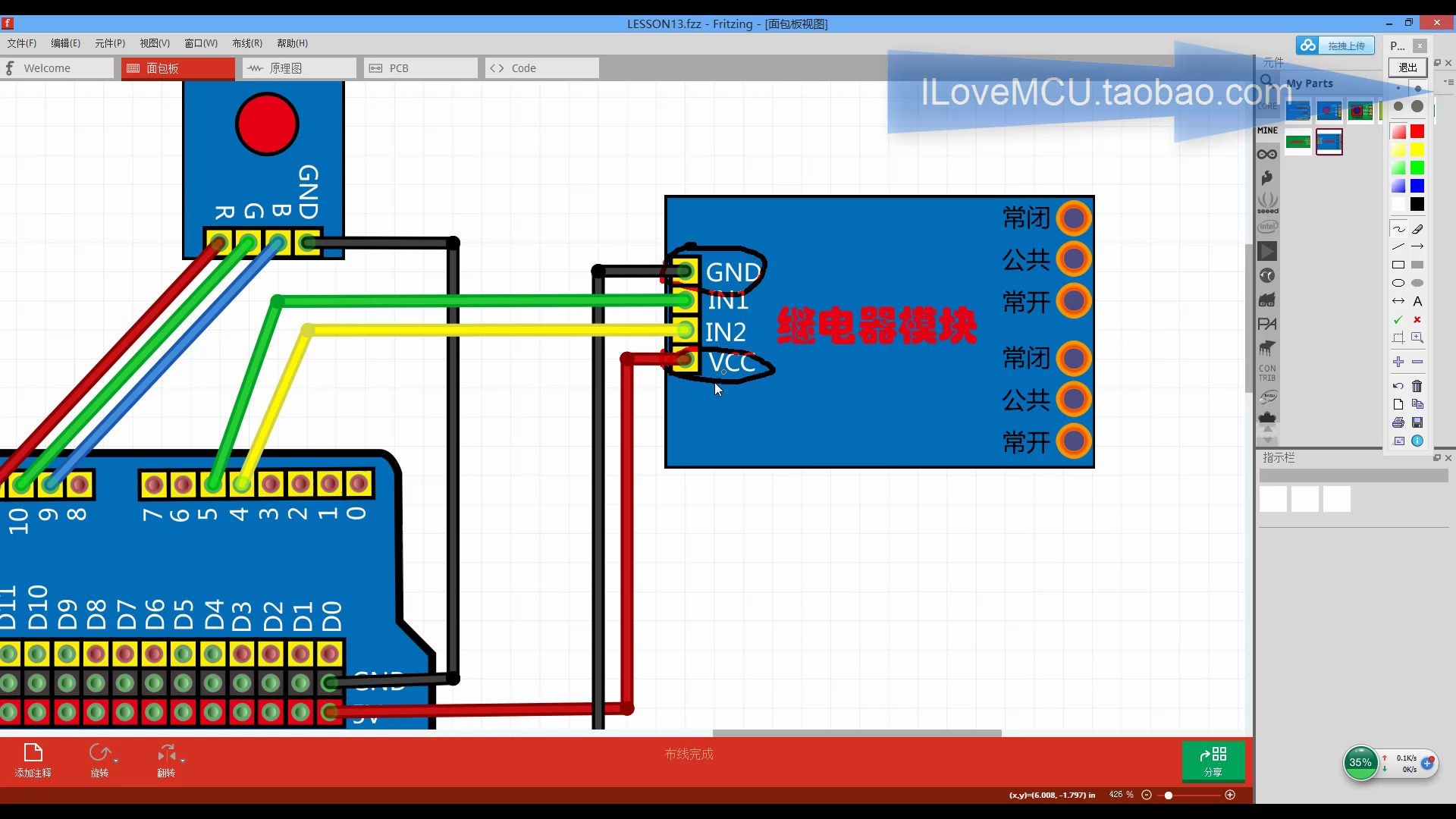Select the rectangle drawing tool
Image resolution: width=1456 pixels, height=819 pixels.
tap(1398, 264)
